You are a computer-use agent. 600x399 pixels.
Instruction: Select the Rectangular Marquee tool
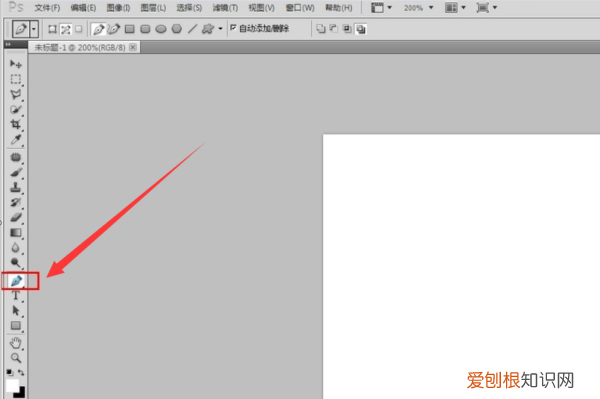coord(16,79)
